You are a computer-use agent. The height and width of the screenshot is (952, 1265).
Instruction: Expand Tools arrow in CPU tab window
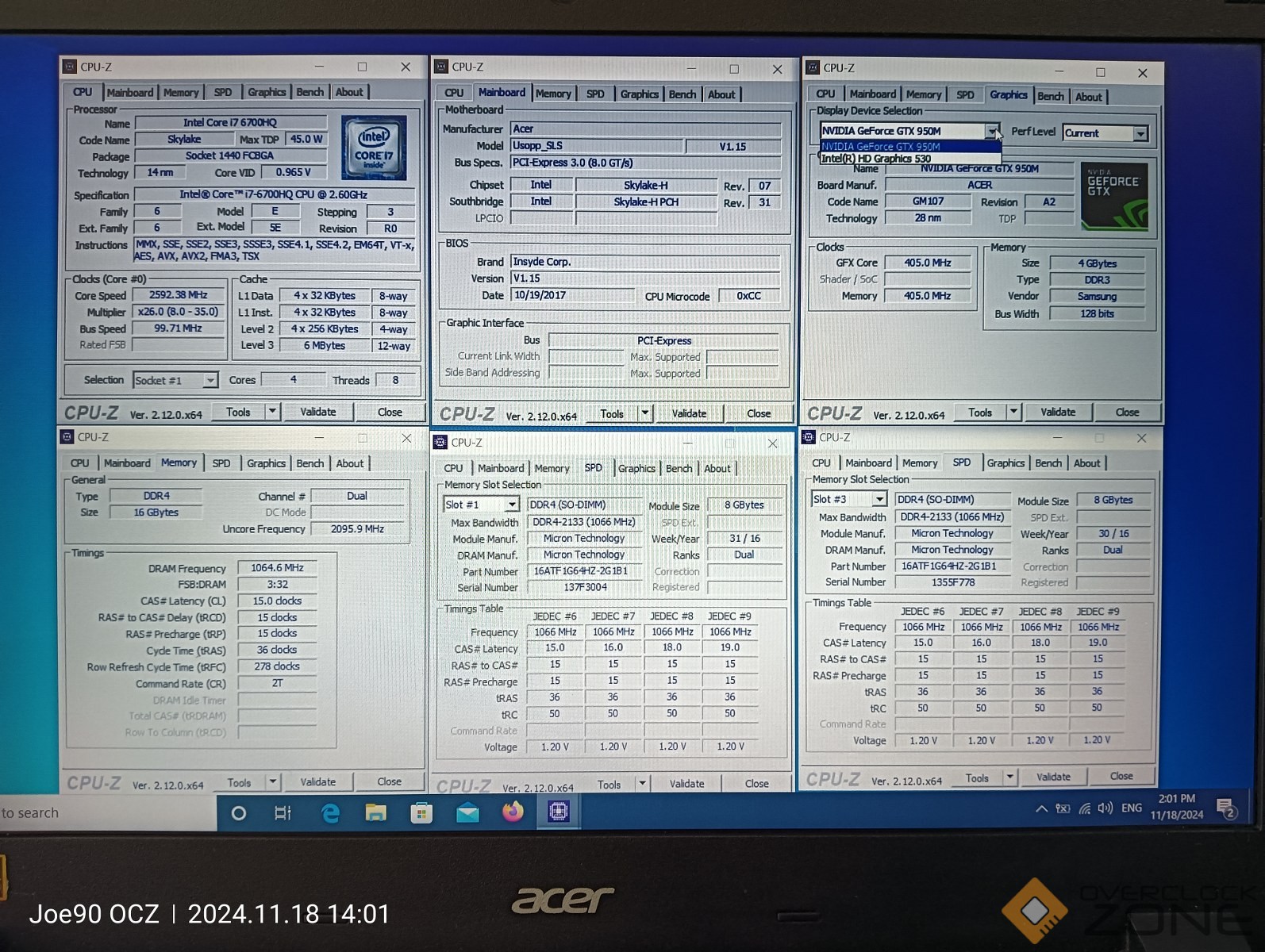pos(272,412)
